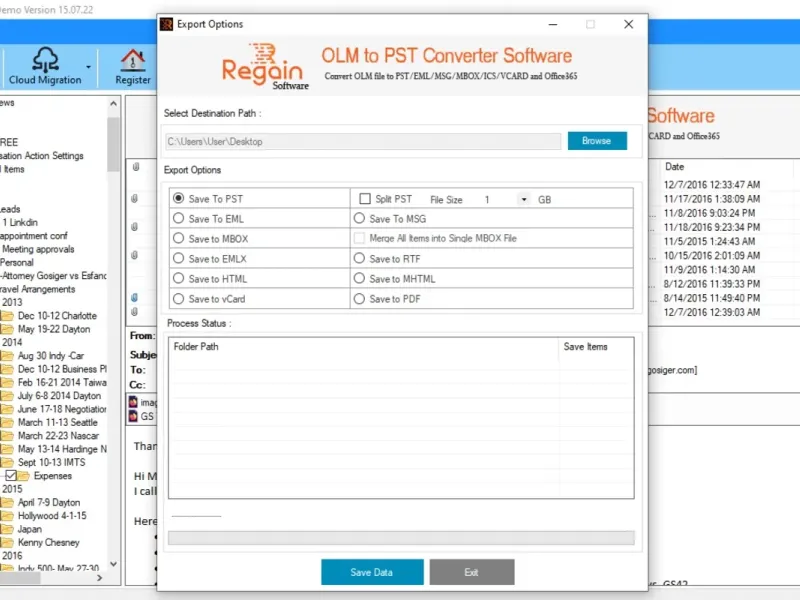Select the Feb 16-21 2014 Taiwan folder
The height and width of the screenshot is (600, 800).
[62, 382]
